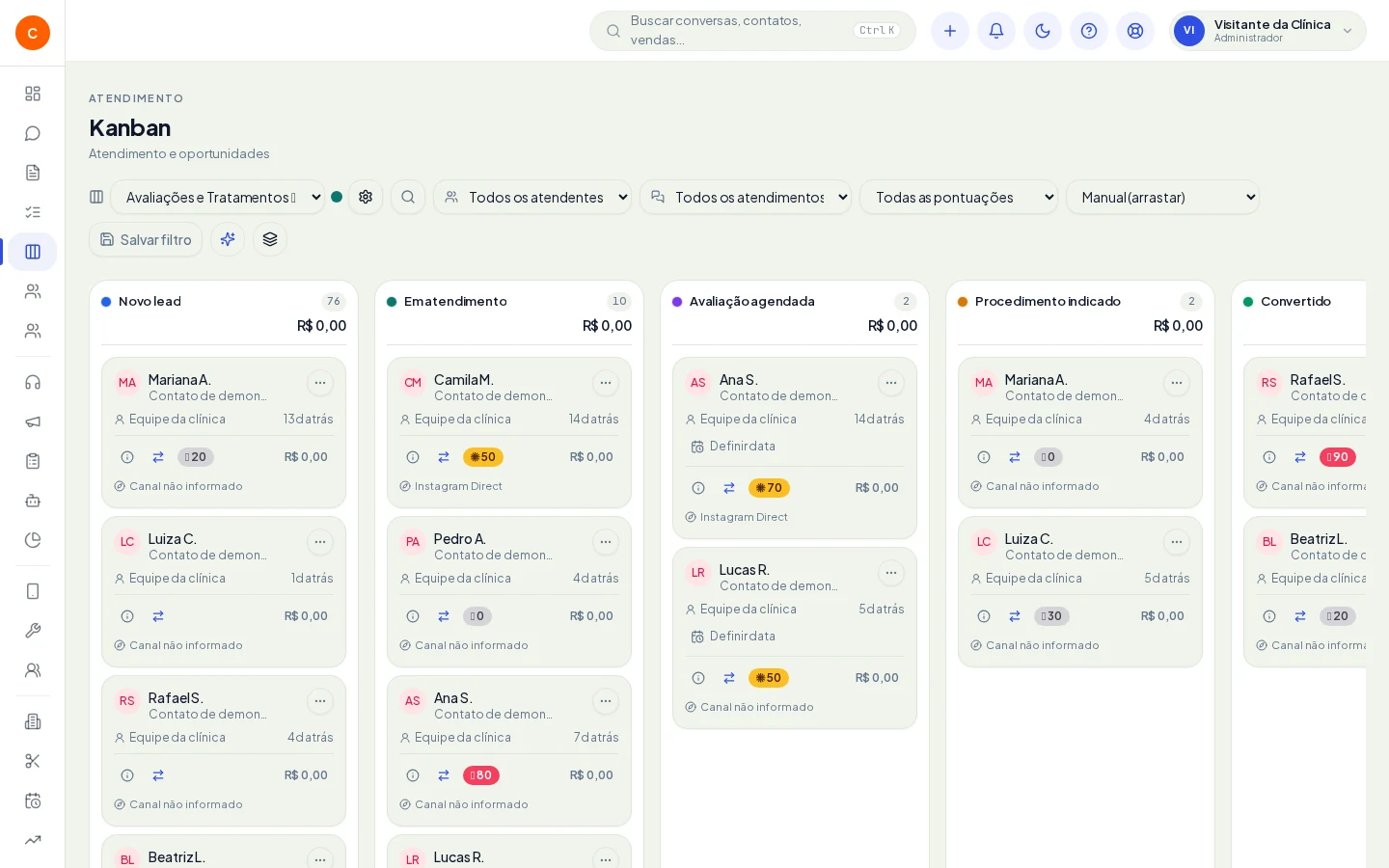Open the Todas as pontuações dropdown
1389x868 pixels.
(x=959, y=197)
